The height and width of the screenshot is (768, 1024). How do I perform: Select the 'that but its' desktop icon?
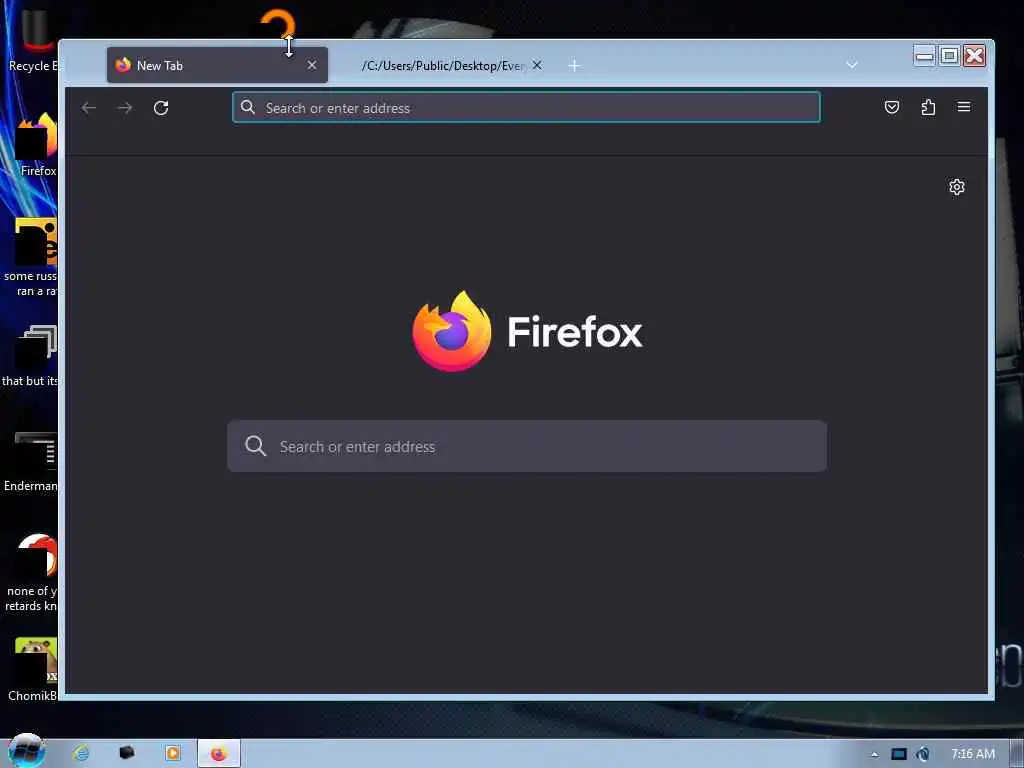pyautogui.click(x=30, y=355)
